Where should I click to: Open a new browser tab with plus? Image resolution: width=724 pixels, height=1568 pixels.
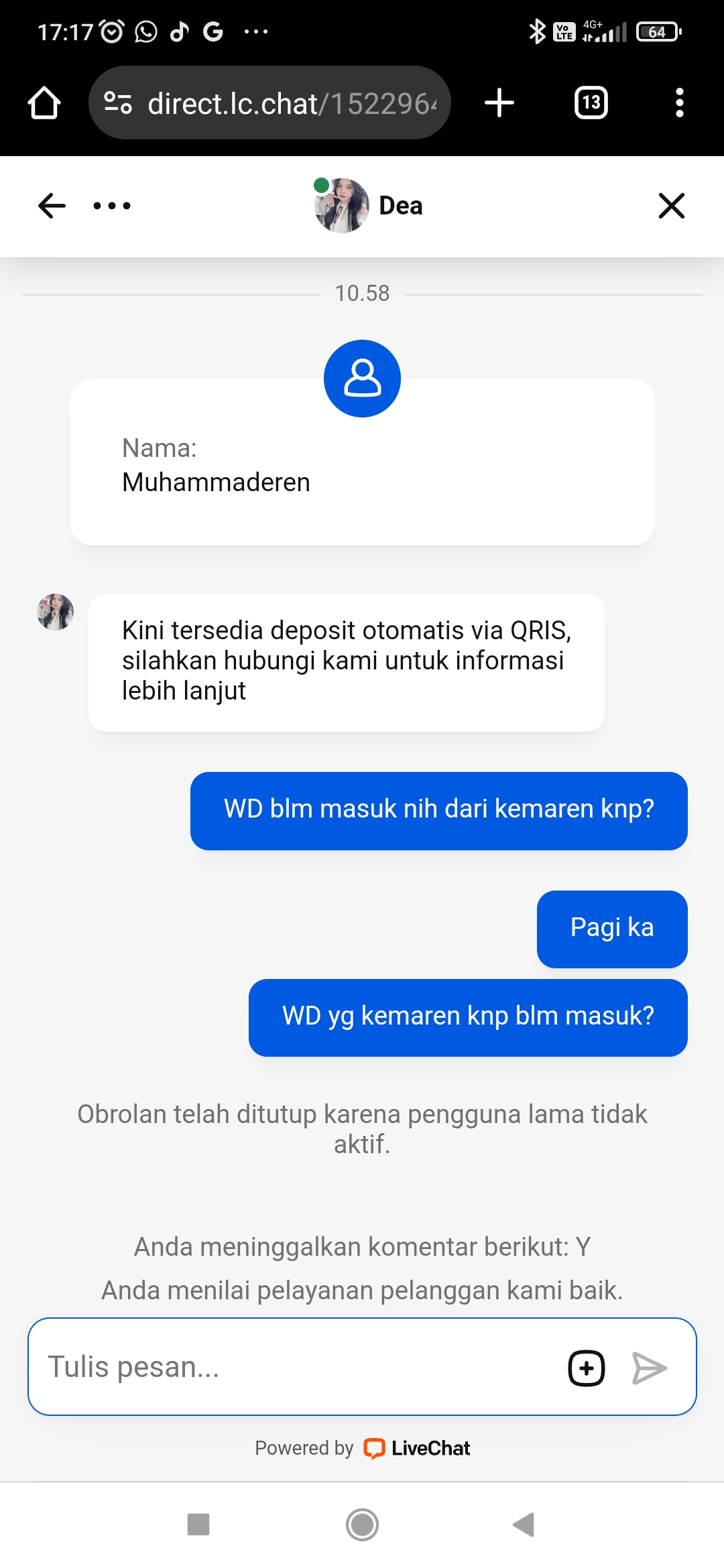[x=499, y=103]
